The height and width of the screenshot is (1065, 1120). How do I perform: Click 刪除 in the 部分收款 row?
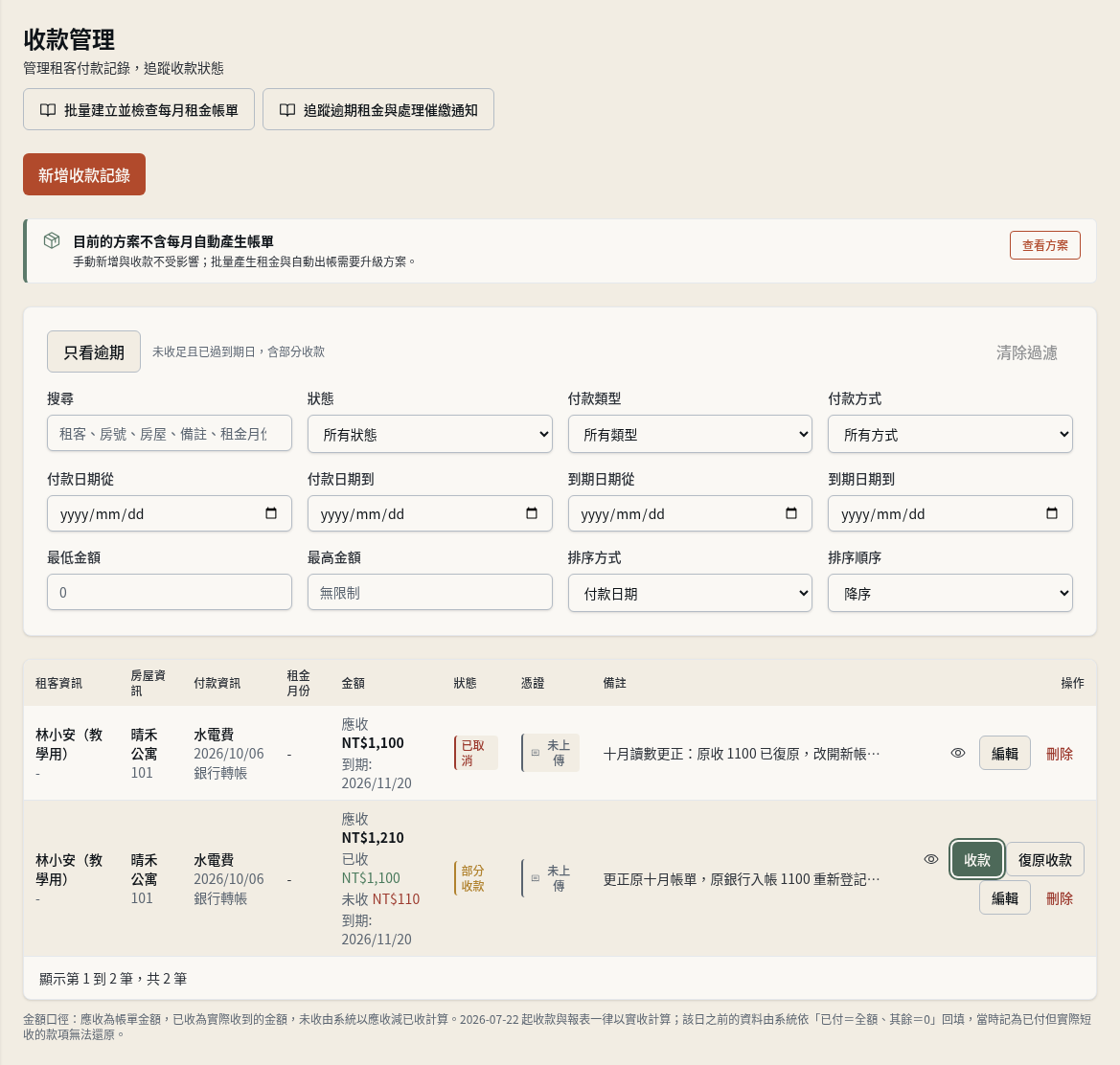(x=1060, y=898)
